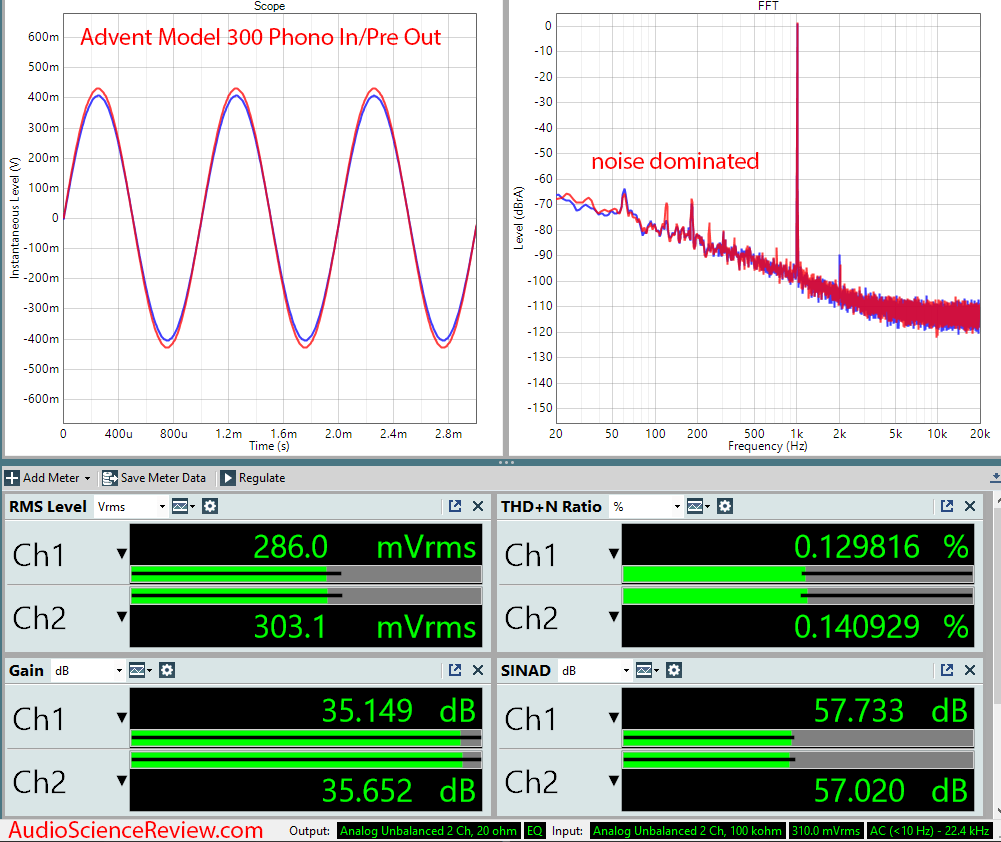Screen dimensions: 1001x842
Task: Click Save Meter Data button
Action: coord(154,477)
